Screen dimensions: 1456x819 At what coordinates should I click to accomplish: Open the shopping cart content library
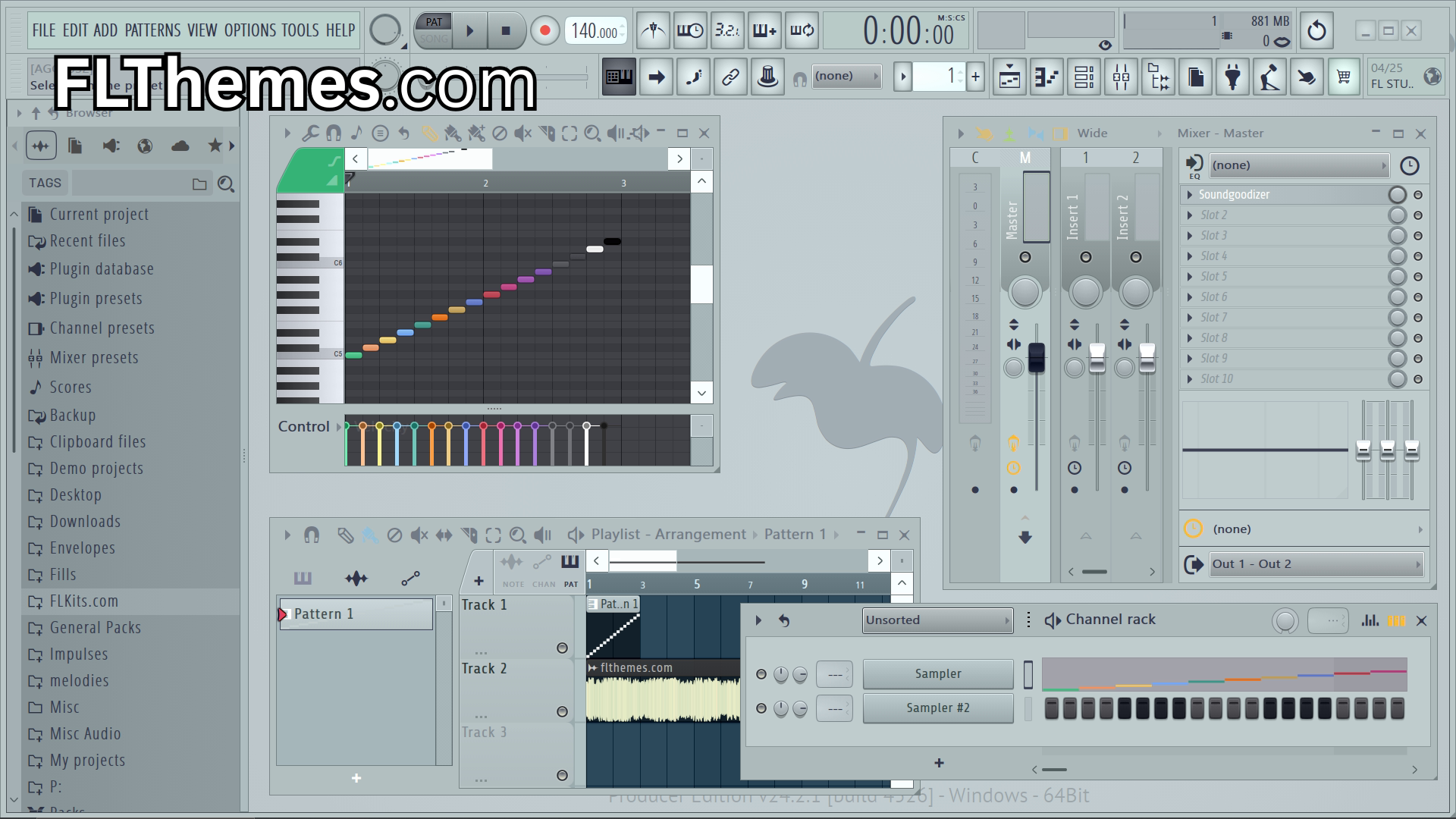1344,77
